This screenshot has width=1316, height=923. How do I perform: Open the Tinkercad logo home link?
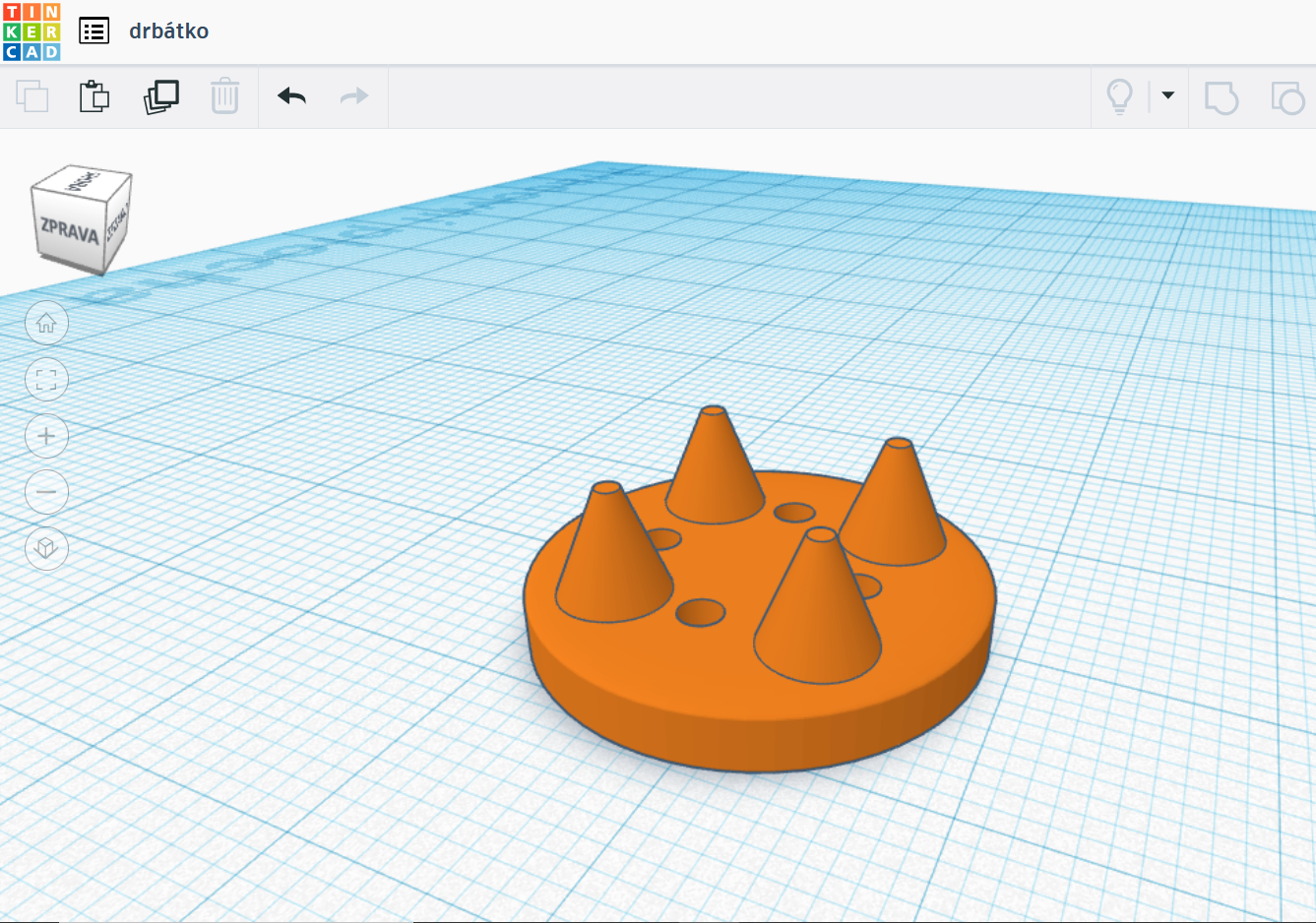31,31
